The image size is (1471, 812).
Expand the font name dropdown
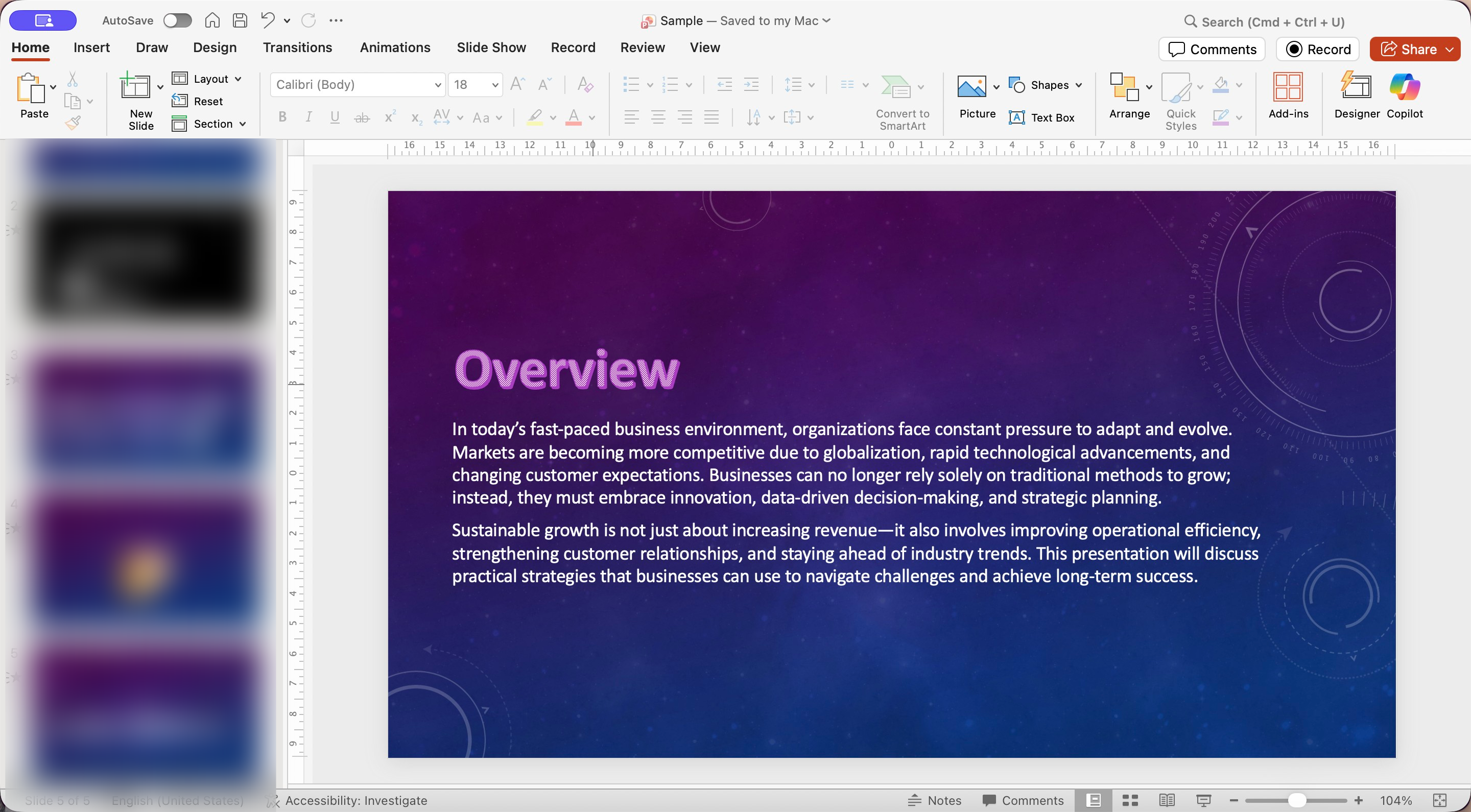(437, 85)
